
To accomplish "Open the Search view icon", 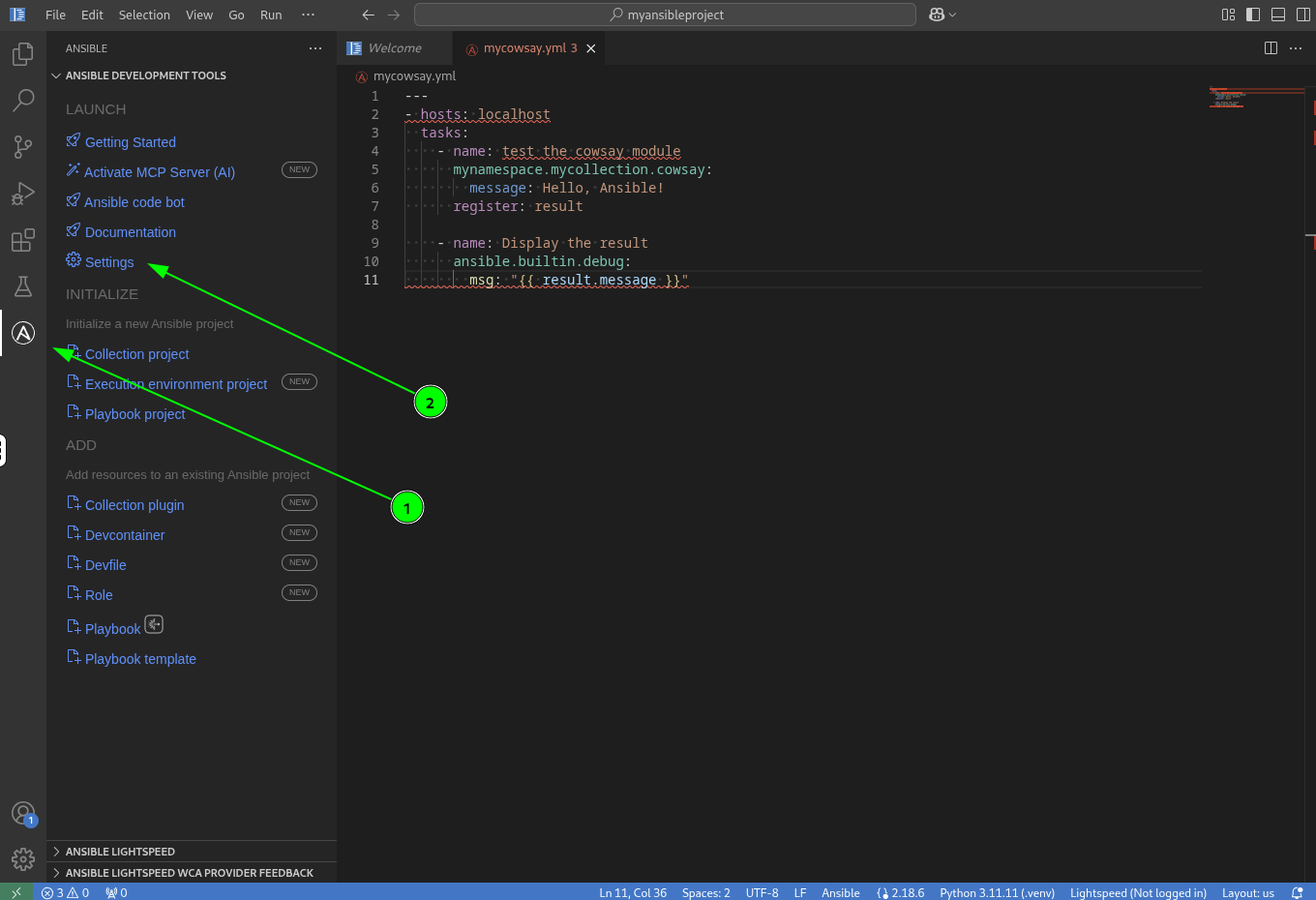I will 23,101.
